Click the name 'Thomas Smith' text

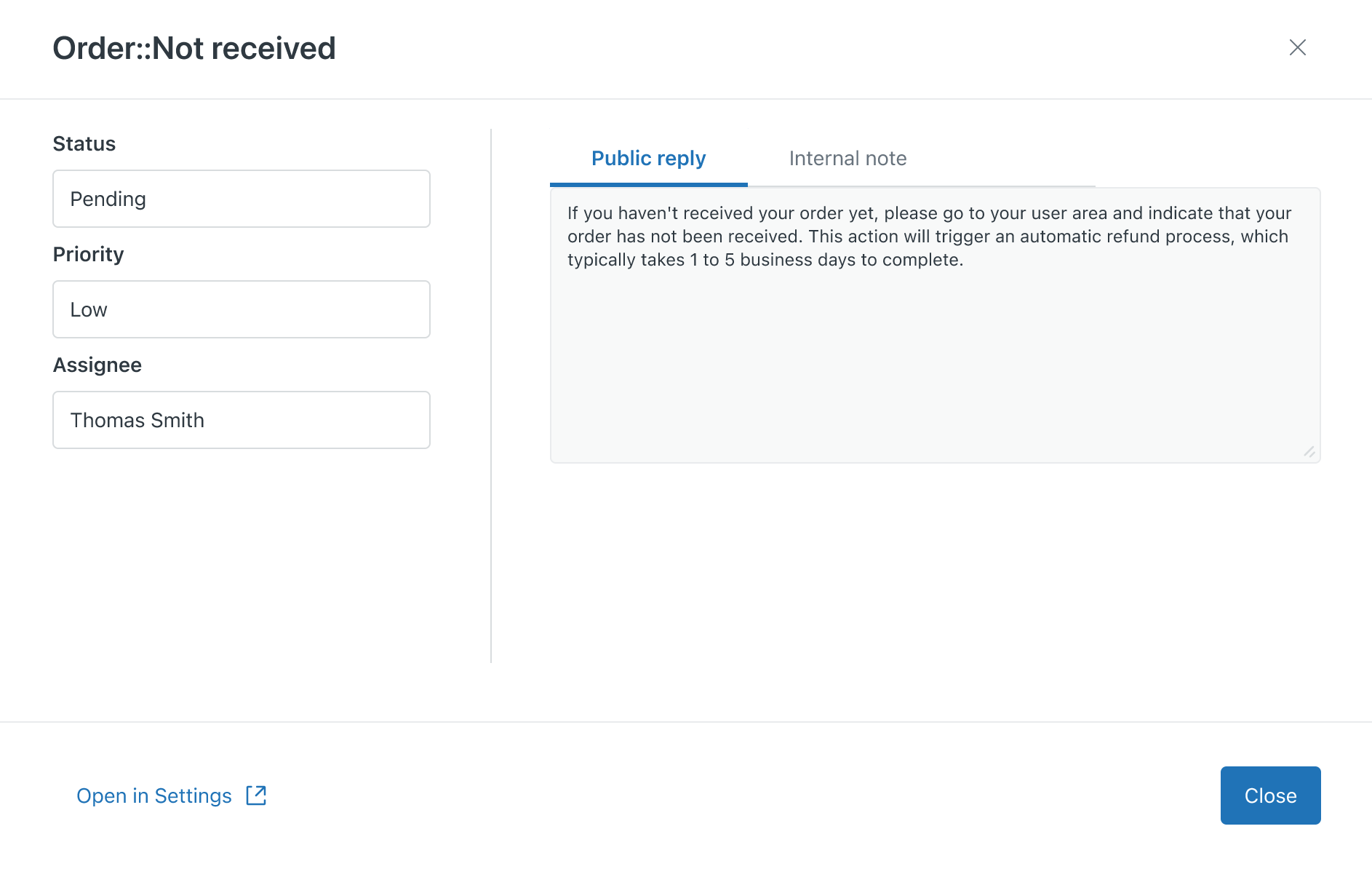(137, 420)
